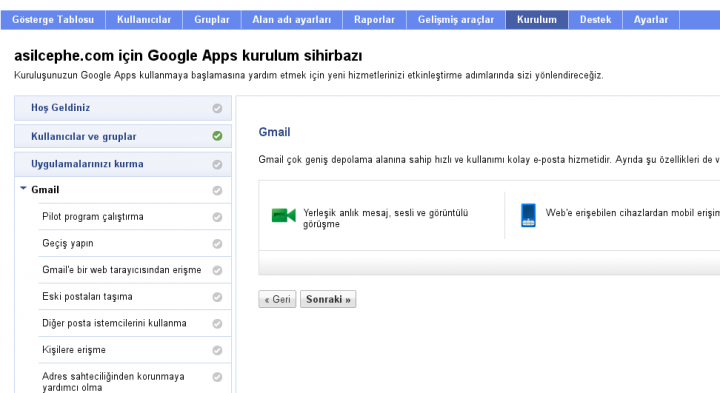Open the Kurulum tab
Screen dimensions: 720x393
click(537, 20)
